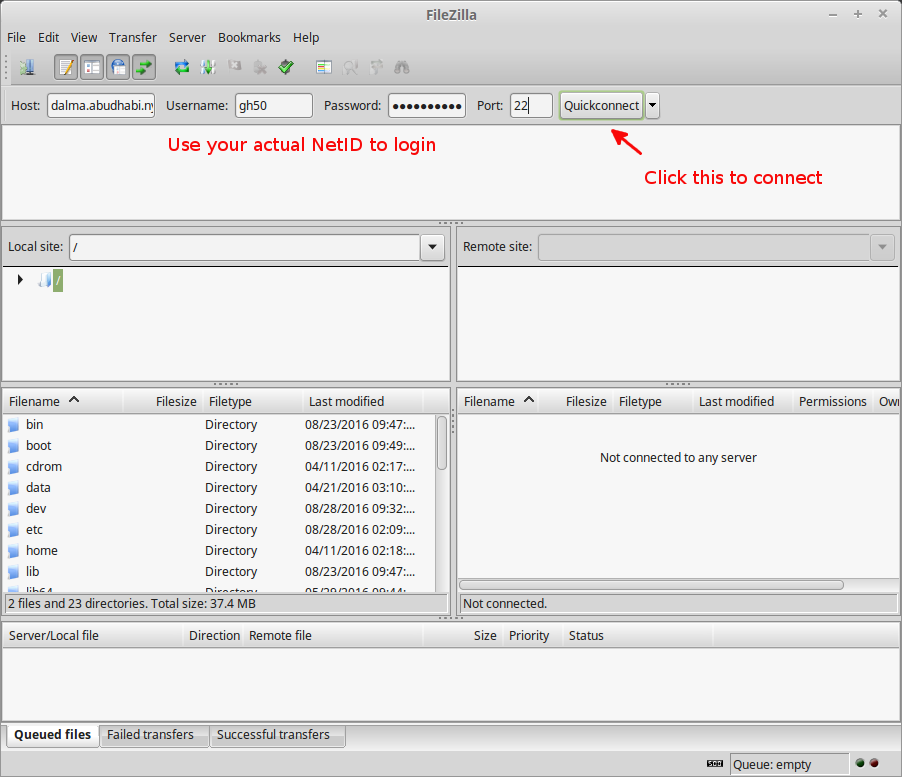902x777 pixels.
Task: Click the Cancel current operation icon
Action: 234,68
